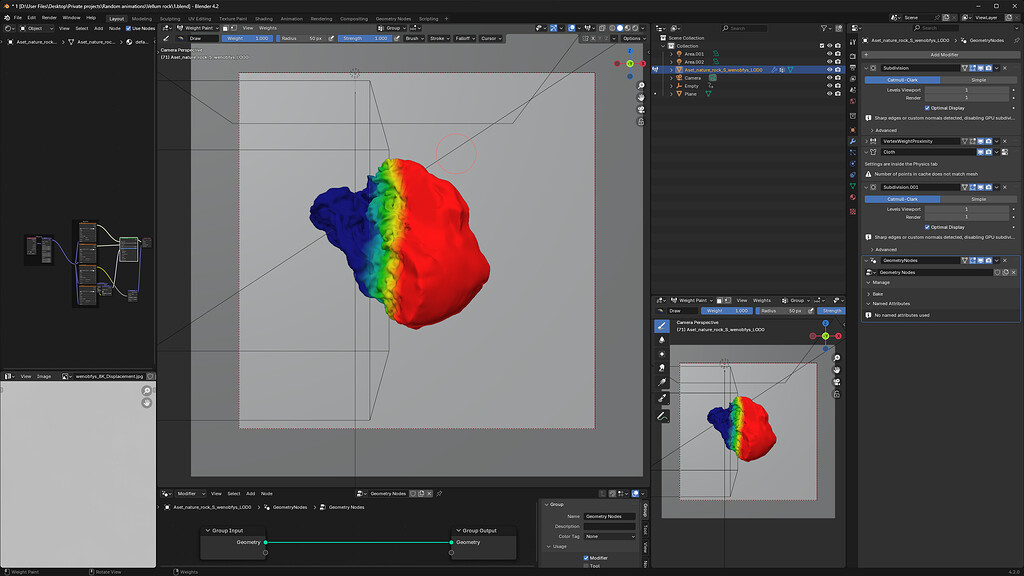1024x576 pixels.
Task: Open File menu
Action: [x=18, y=18]
